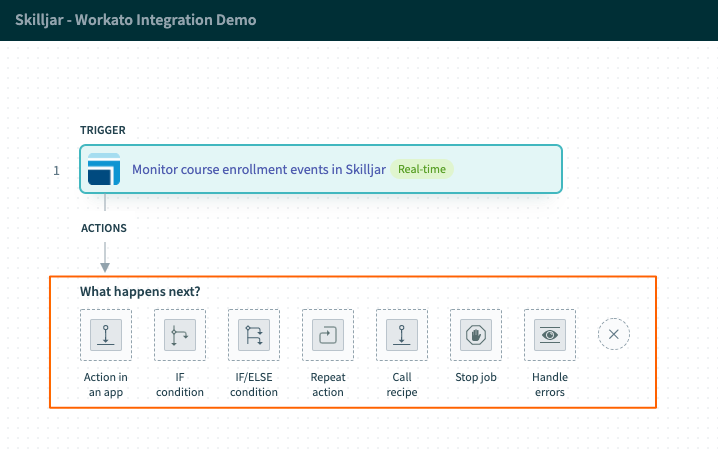Open the Monitor course enrollment events trigger text
The height and width of the screenshot is (451, 718).
coord(259,169)
